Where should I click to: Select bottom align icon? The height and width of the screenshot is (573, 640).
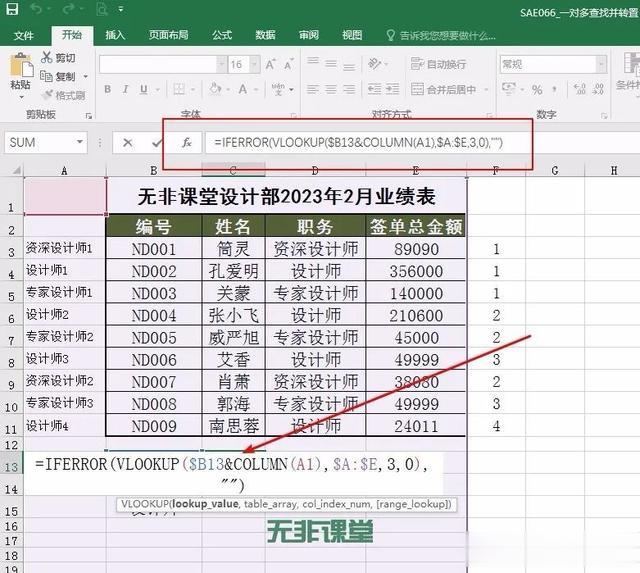[x=349, y=65]
